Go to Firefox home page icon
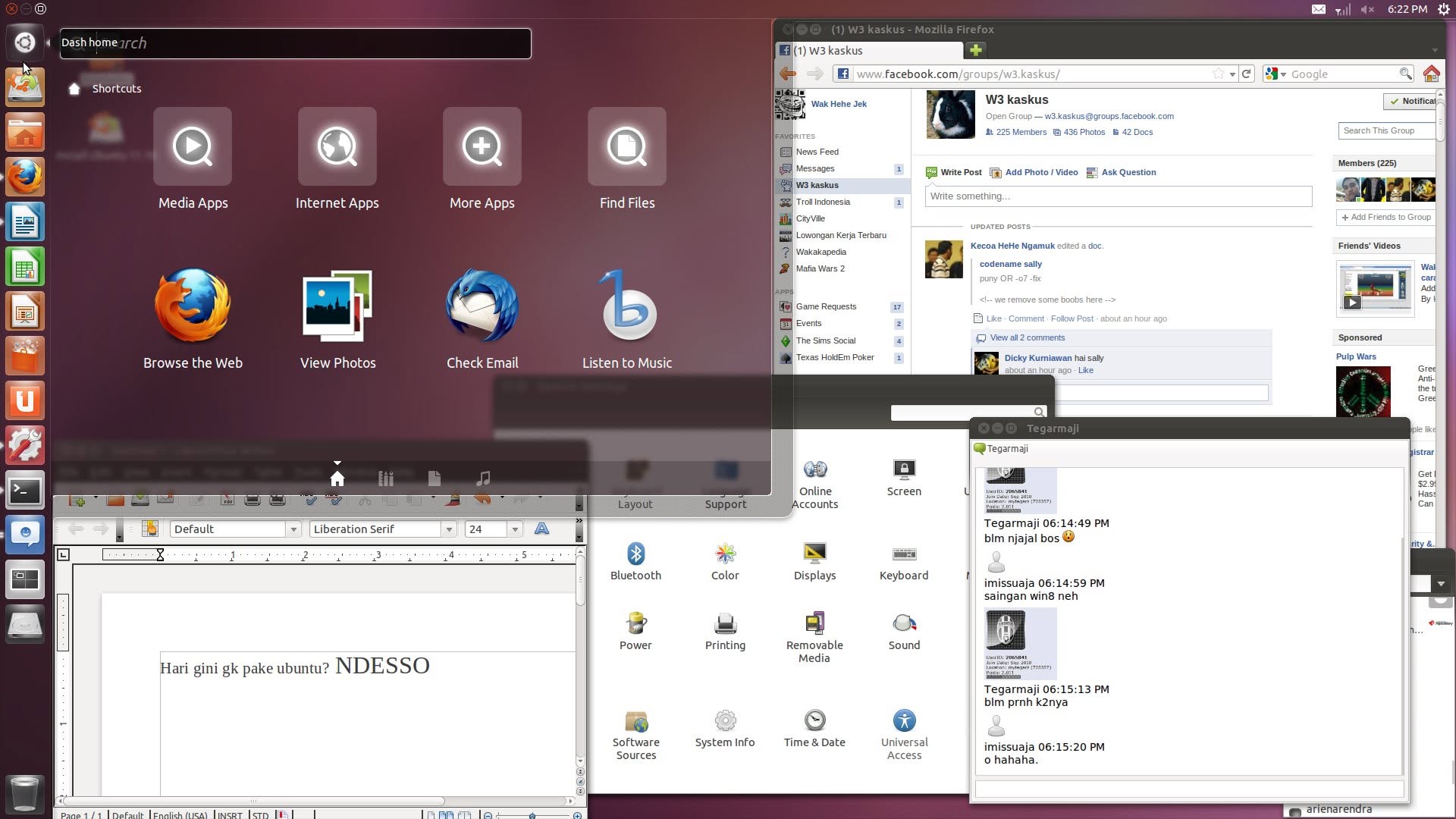Viewport: 1456px width, 819px height. coord(1431,74)
